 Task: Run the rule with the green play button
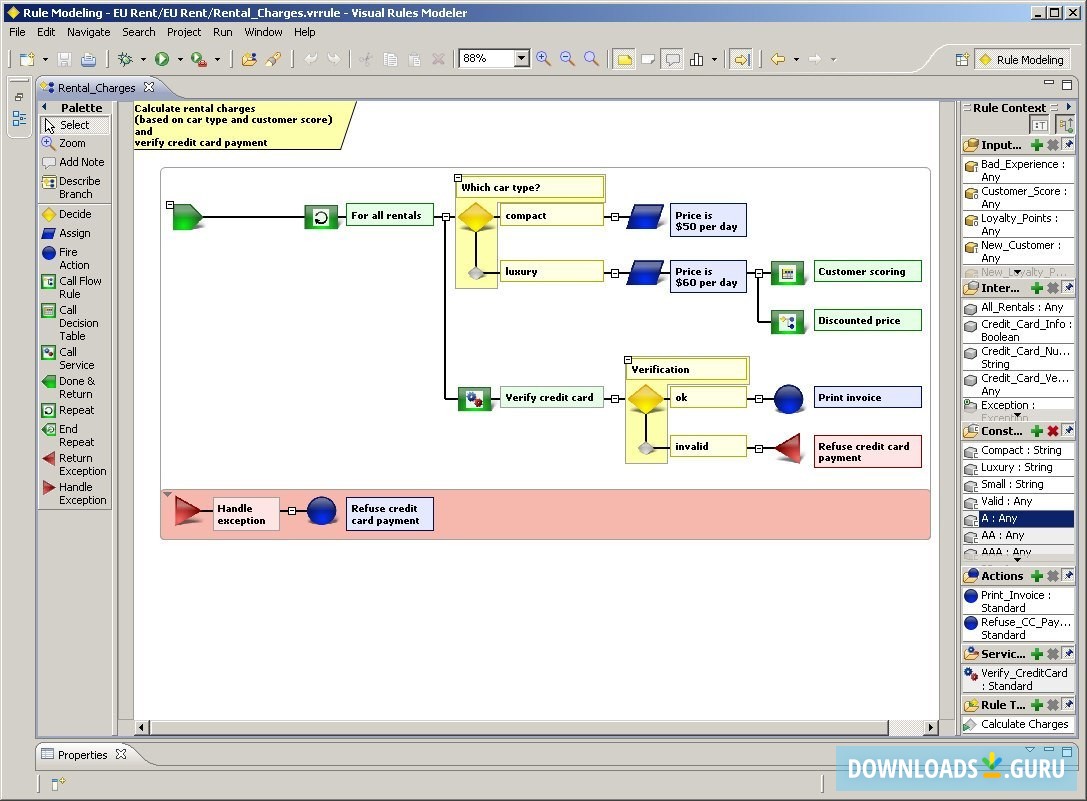point(160,58)
